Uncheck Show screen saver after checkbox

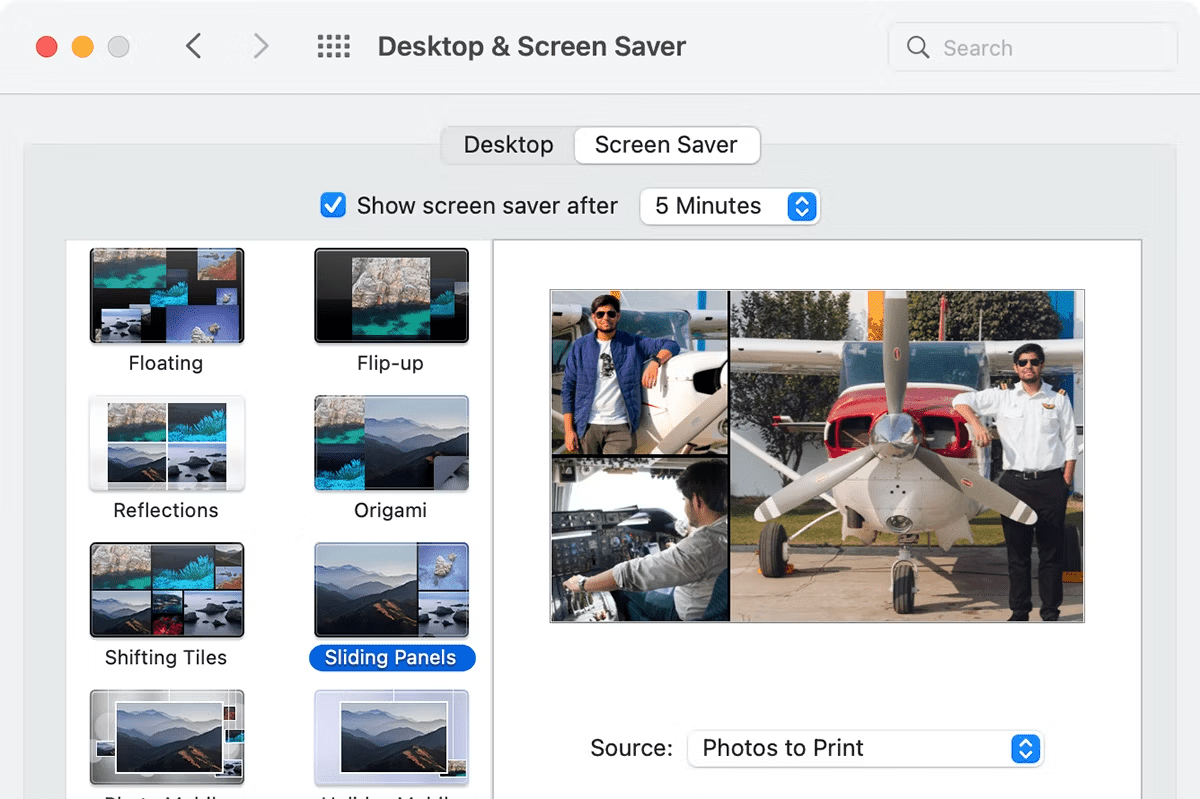point(332,206)
